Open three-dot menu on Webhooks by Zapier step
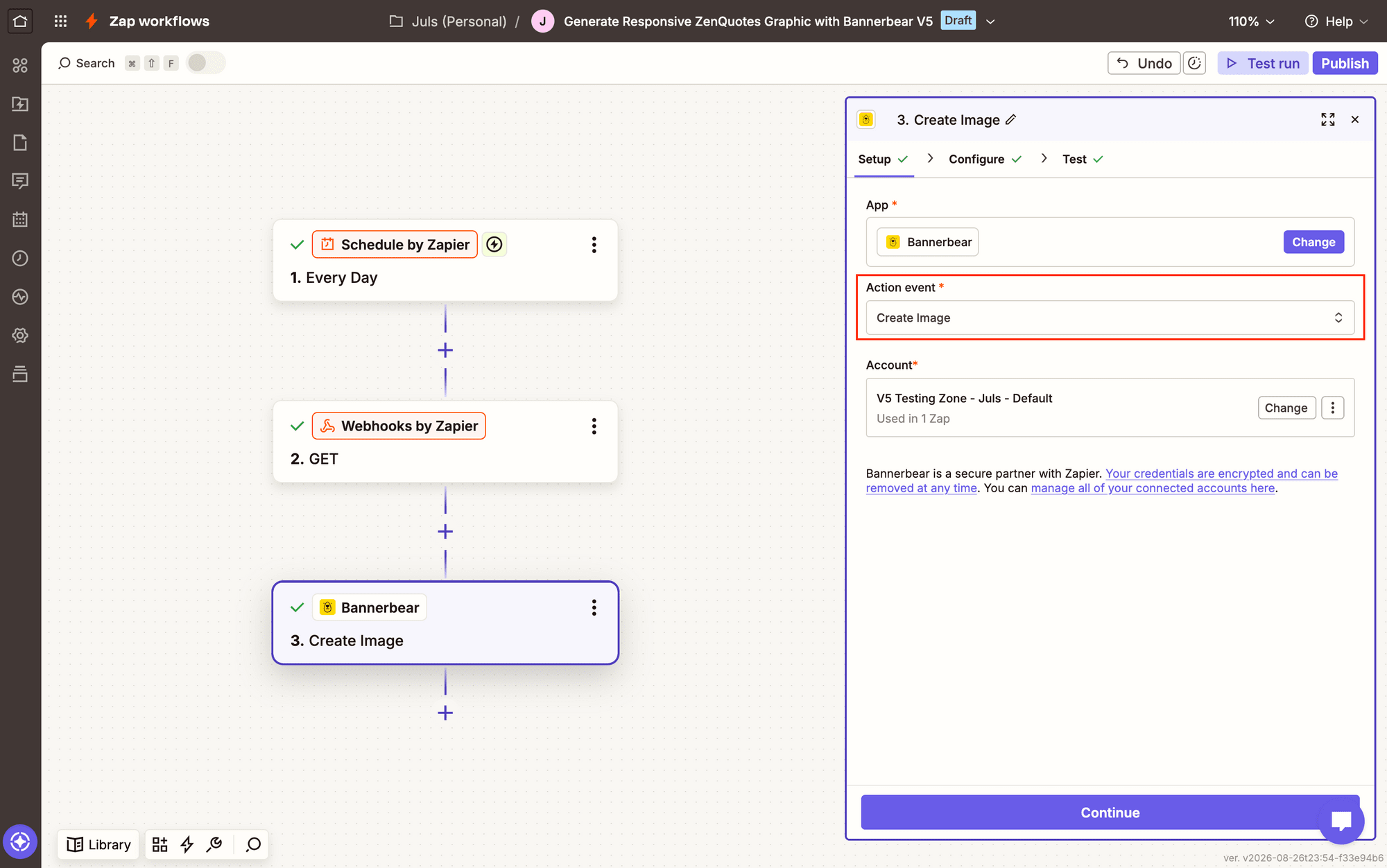The height and width of the screenshot is (868, 1387). pos(594,426)
